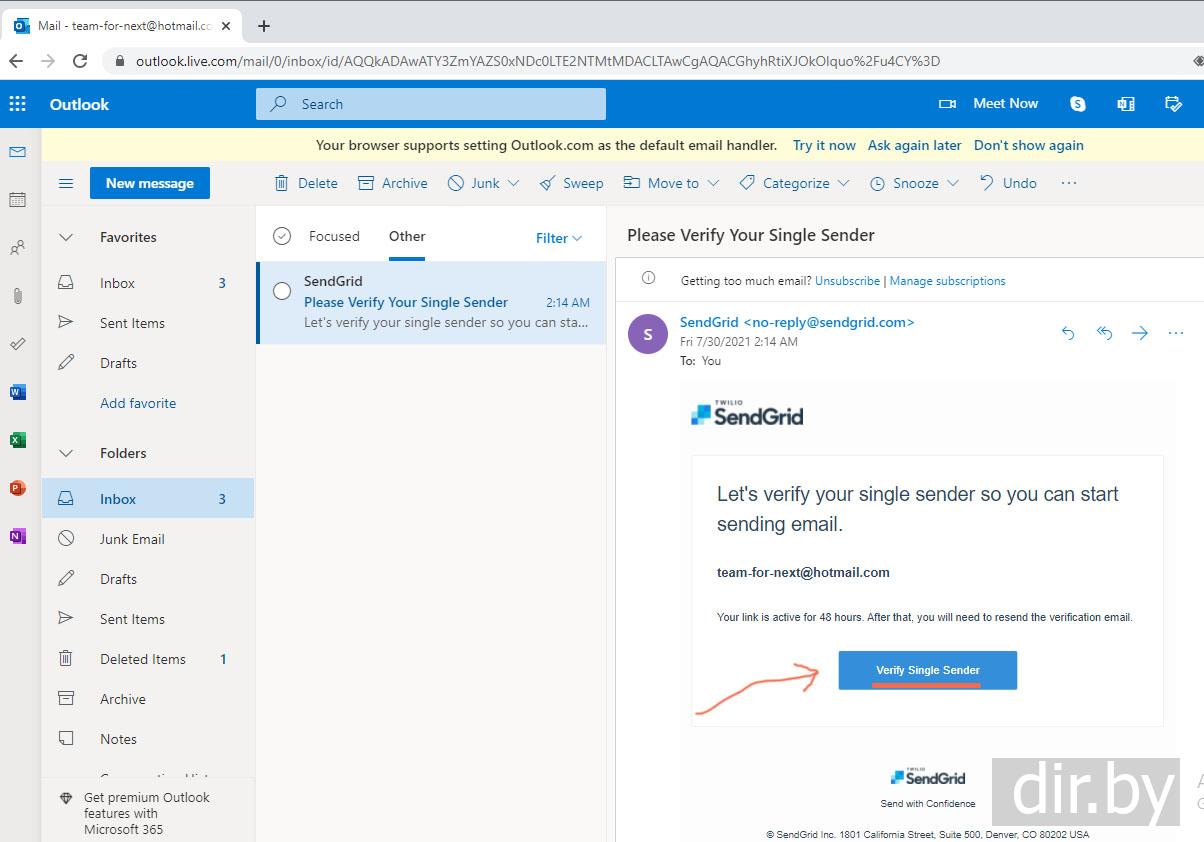The width and height of the screenshot is (1204, 842).
Task: Launch Word from the left app rail
Action: pos(17,392)
